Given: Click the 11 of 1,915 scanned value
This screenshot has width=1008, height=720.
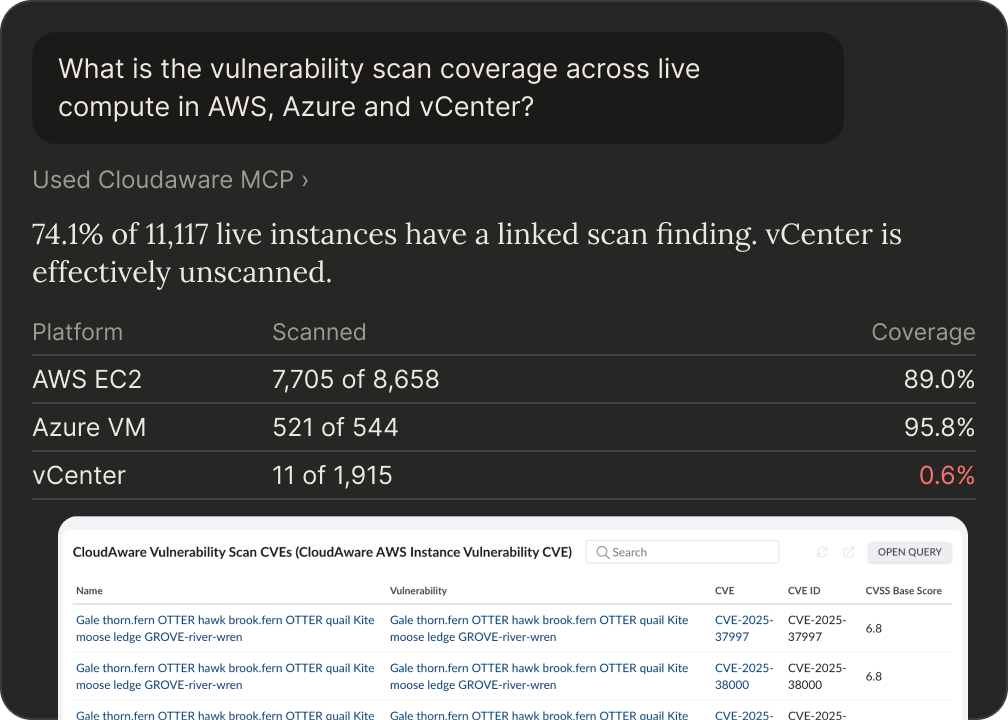Looking at the screenshot, I should 332,476.
